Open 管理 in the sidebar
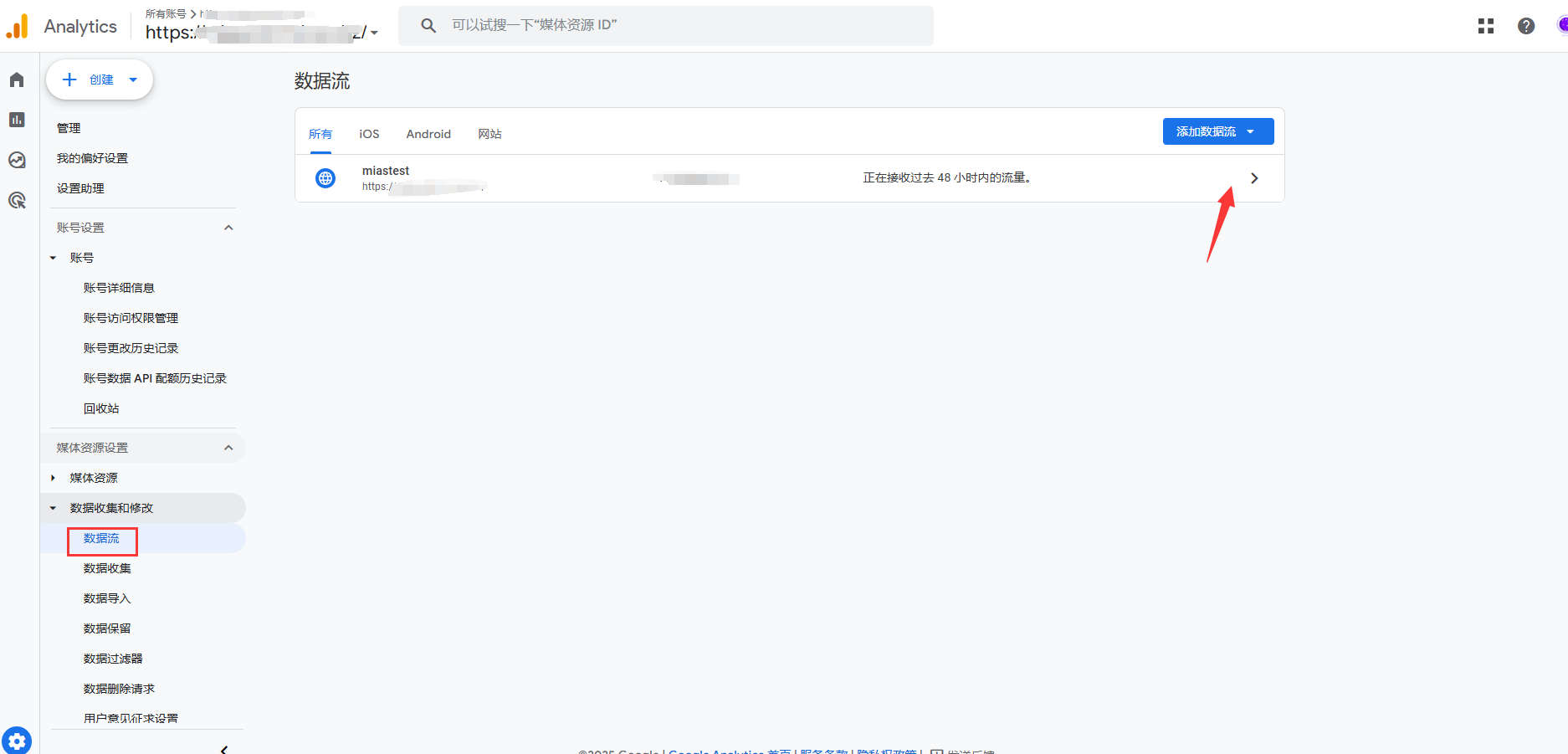This screenshot has width=1568, height=754. pos(69,128)
